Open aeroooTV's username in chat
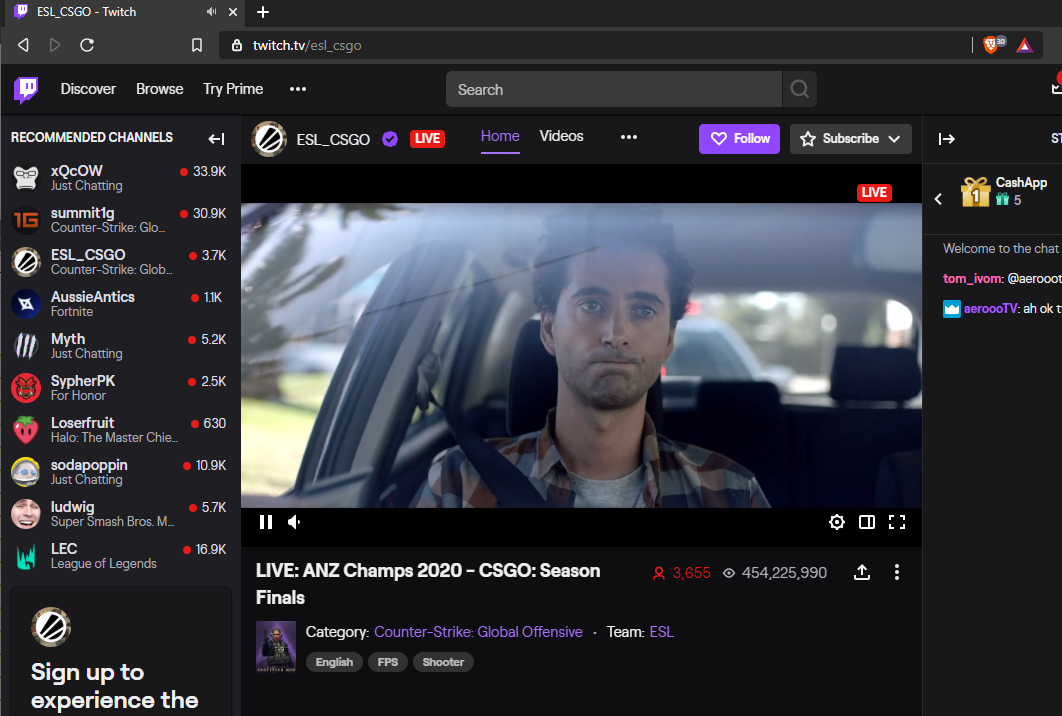The height and width of the screenshot is (716, 1062). pyautogui.click(x=990, y=308)
